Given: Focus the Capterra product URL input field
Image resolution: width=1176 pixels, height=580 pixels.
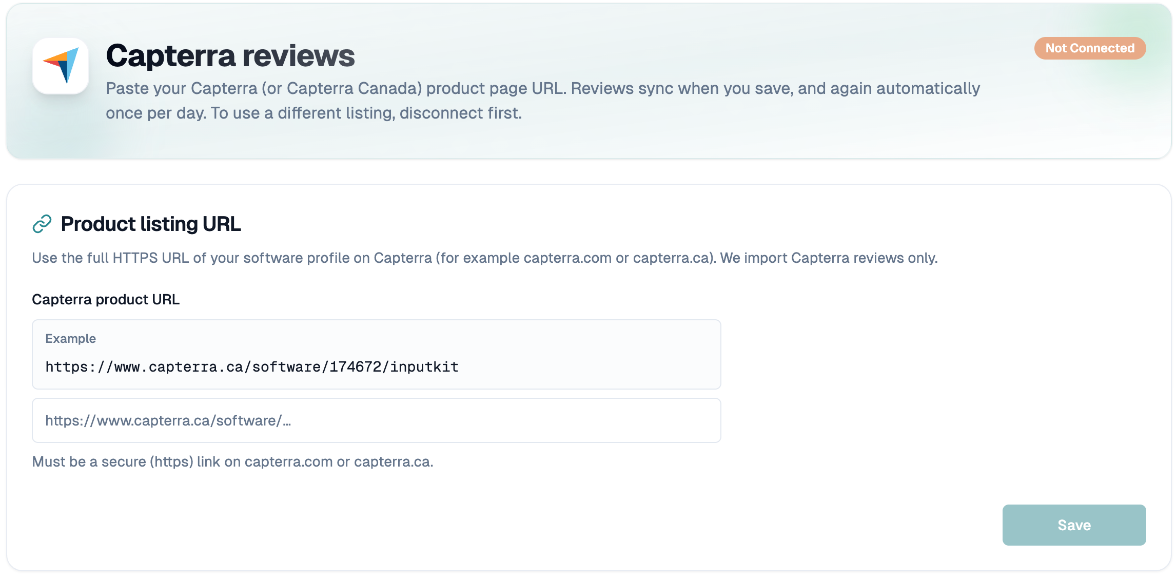Looking at the screenshot, I should 376,420.
